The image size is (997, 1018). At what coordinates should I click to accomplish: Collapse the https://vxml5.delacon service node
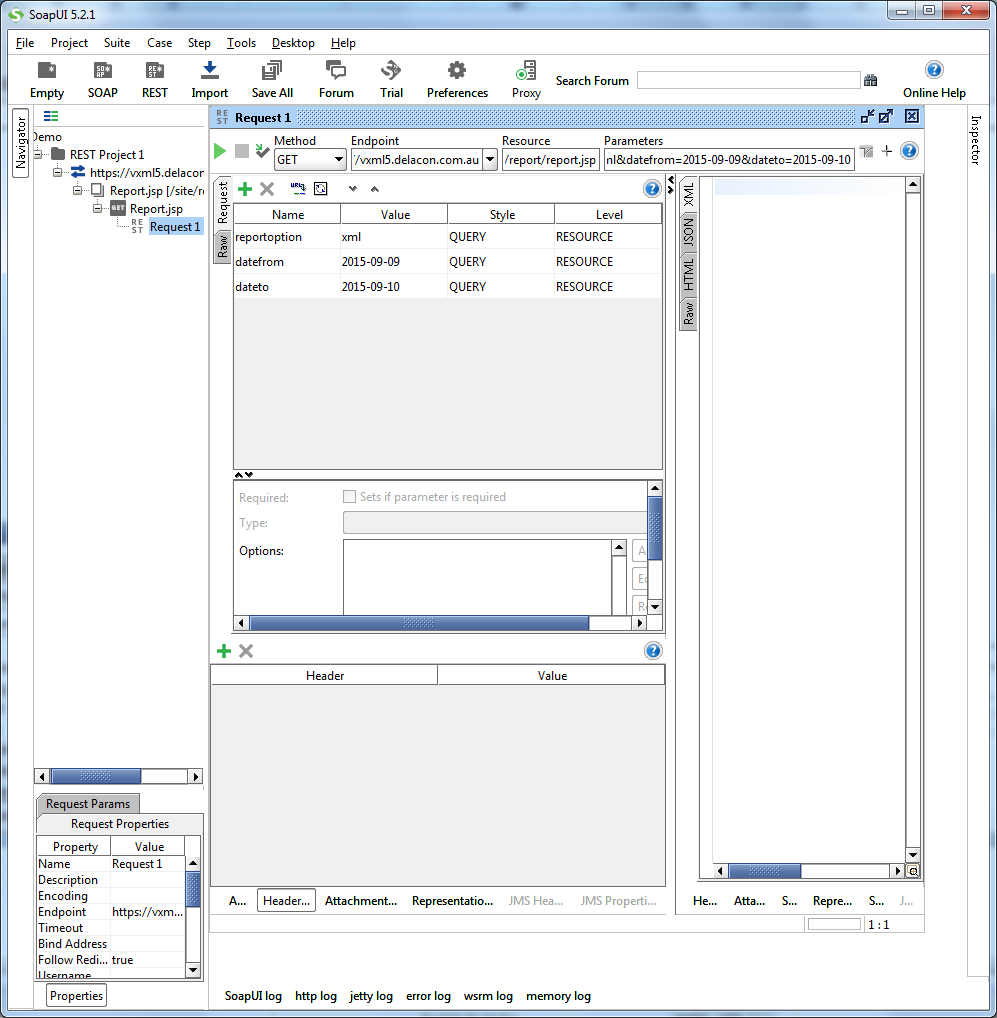pyautogui.click(x=58, y=173)
